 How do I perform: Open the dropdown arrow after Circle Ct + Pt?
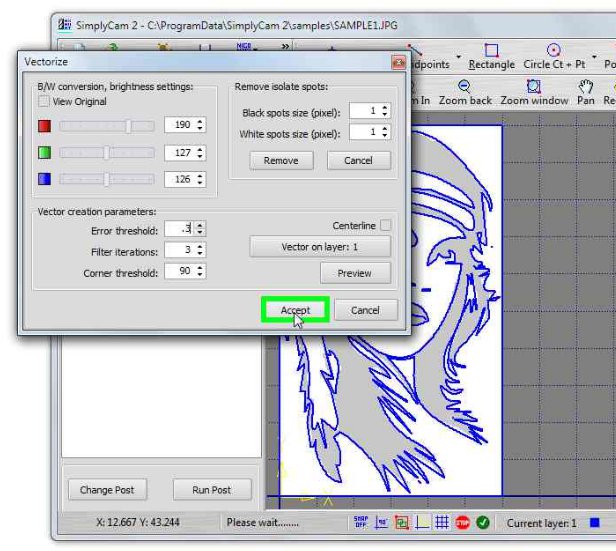(x=594, y=57)
